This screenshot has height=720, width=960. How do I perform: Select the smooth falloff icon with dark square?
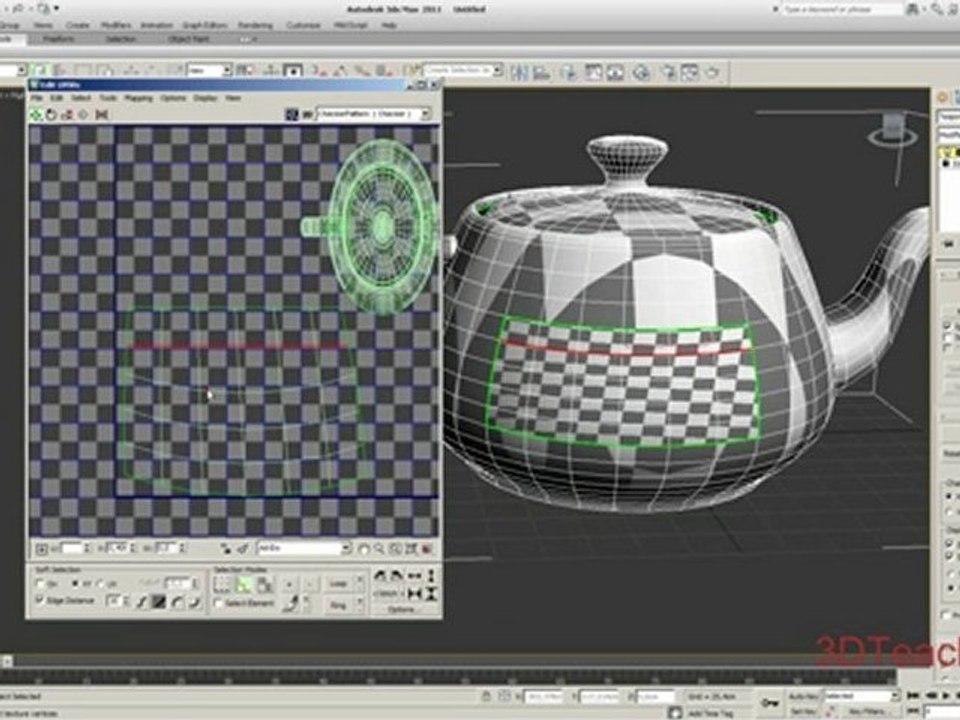click(159, 602)
